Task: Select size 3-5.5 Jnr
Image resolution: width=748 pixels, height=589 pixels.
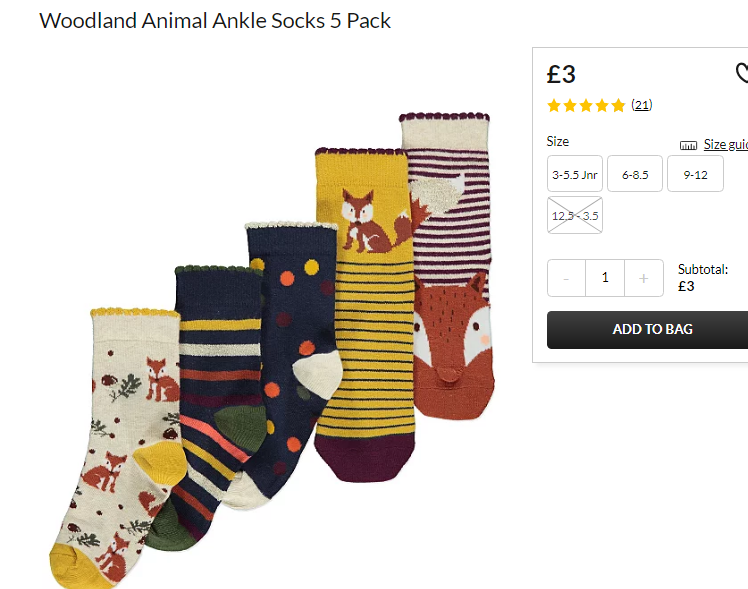Action: click(x=575, y=174)
